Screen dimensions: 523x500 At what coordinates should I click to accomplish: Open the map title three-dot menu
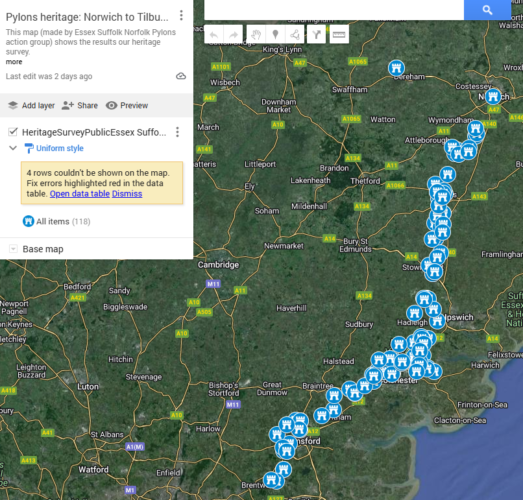pos(181,15)
